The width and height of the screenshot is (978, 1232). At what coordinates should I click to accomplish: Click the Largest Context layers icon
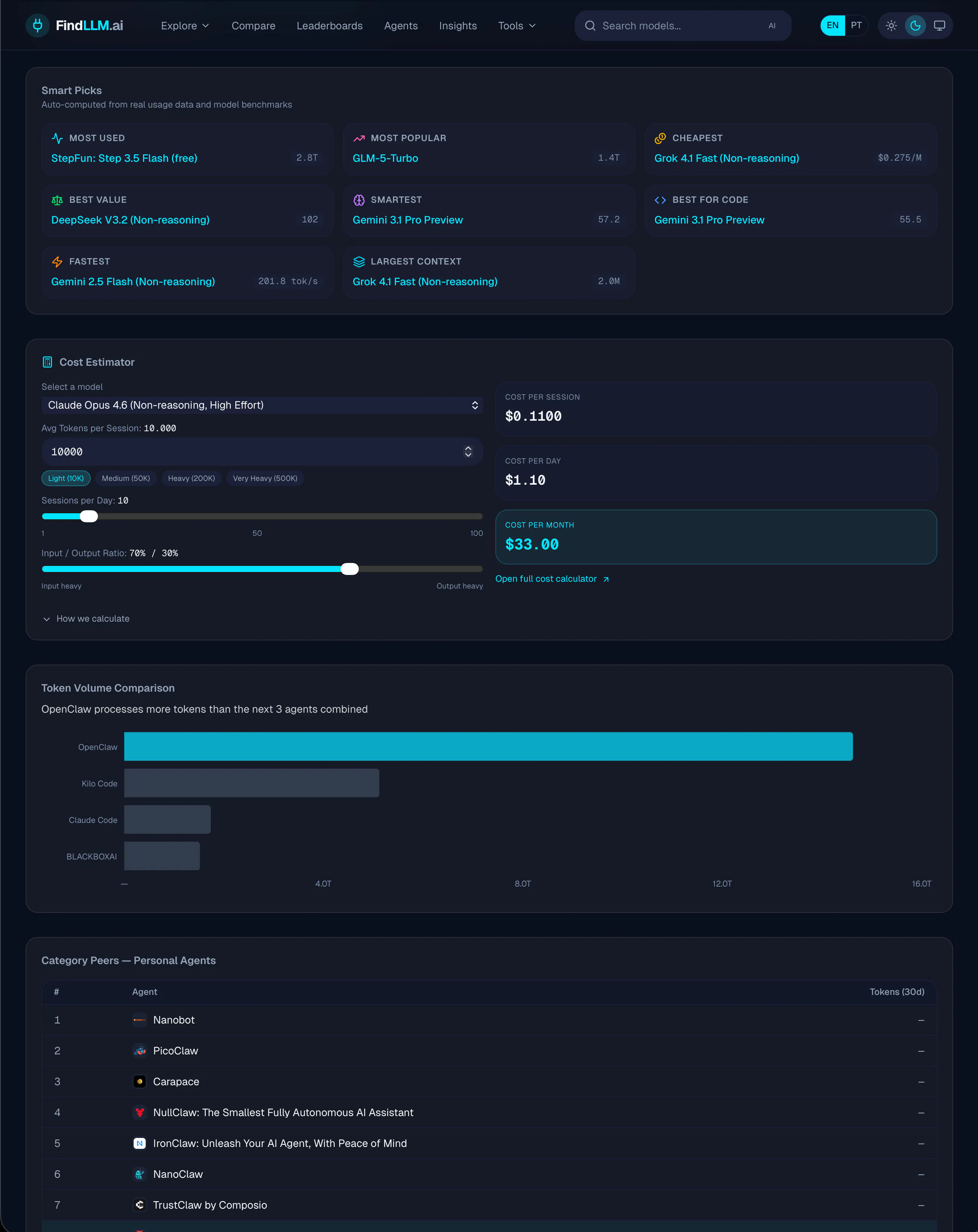[x=359, y=262]
